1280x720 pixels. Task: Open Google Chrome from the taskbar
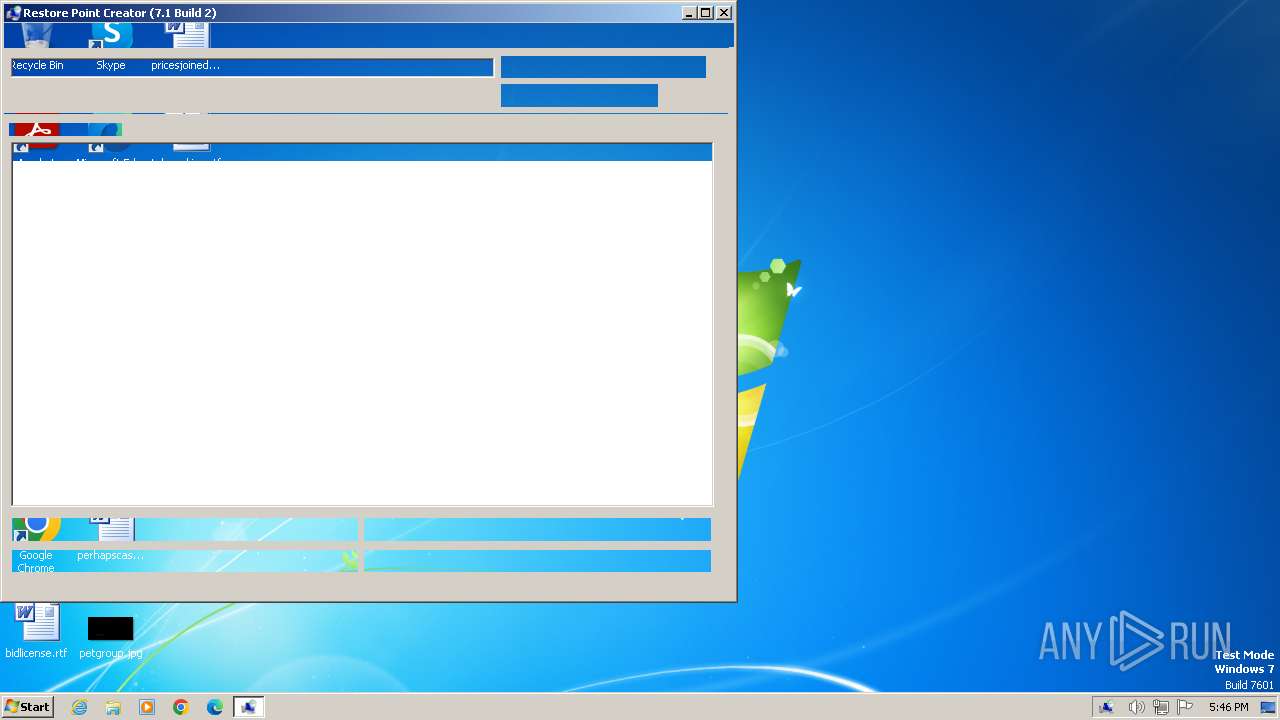coord(181,707)
